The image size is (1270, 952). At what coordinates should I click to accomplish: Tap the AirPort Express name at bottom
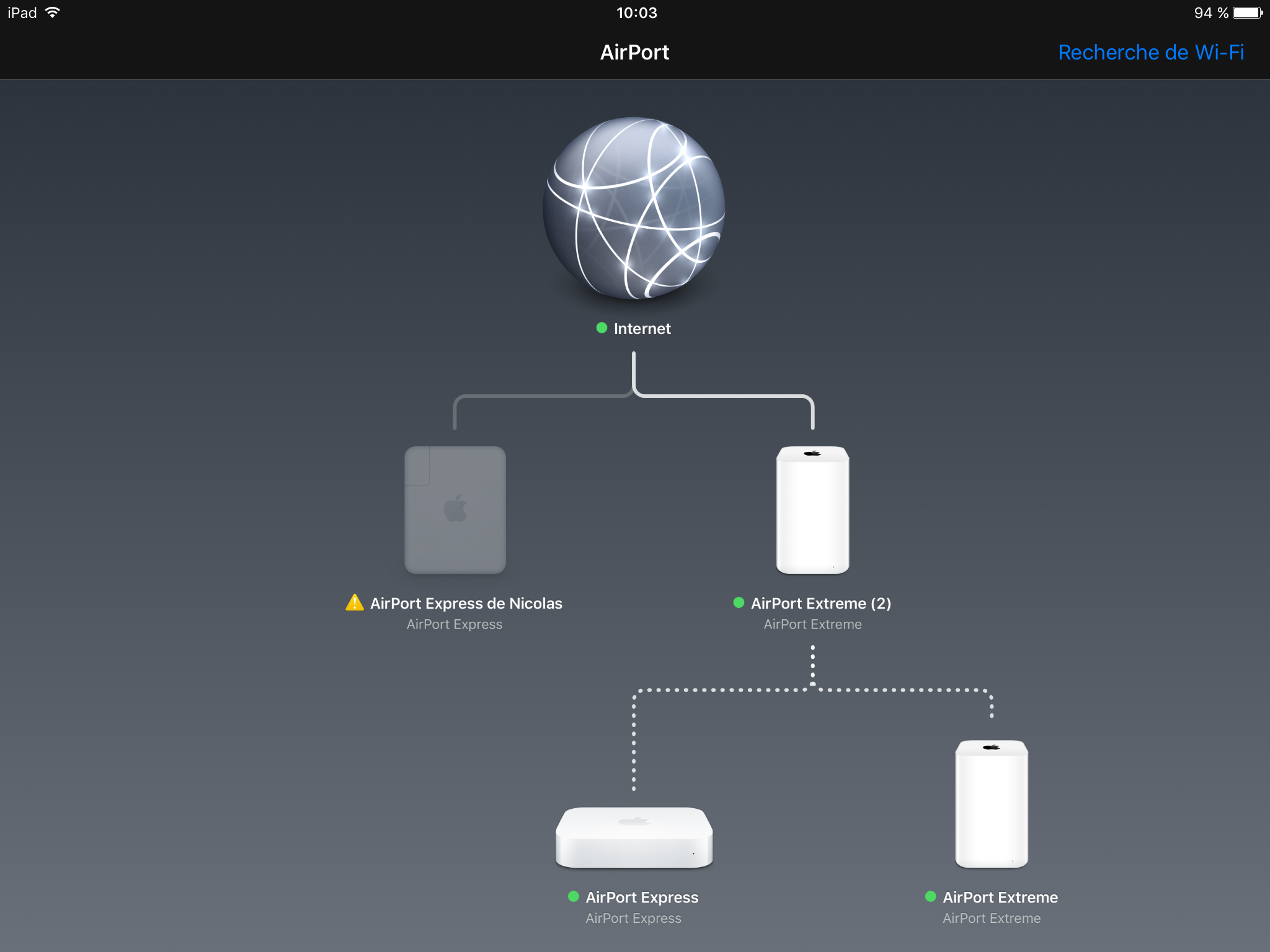pos(642,897)
